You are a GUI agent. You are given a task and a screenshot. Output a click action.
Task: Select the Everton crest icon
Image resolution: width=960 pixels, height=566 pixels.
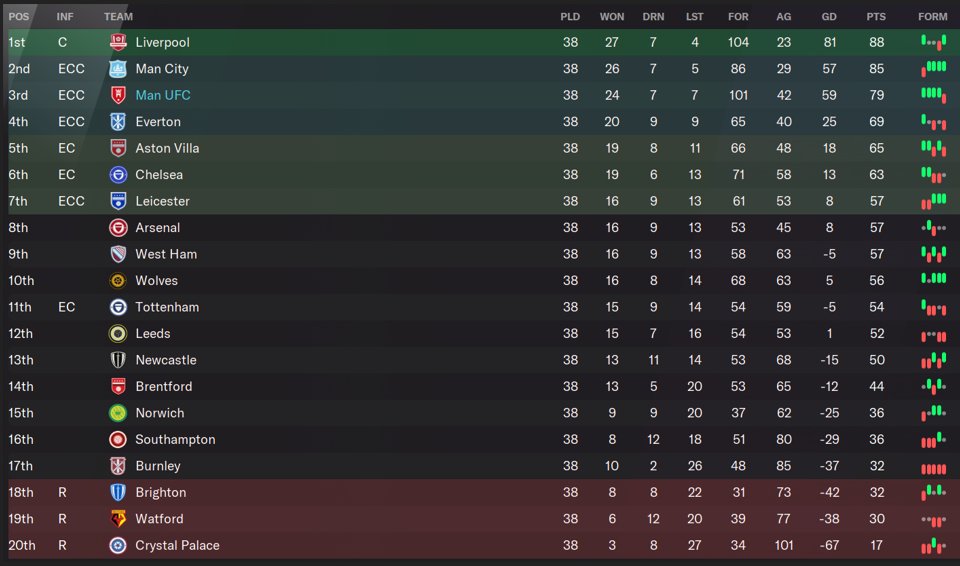[118, 122]
